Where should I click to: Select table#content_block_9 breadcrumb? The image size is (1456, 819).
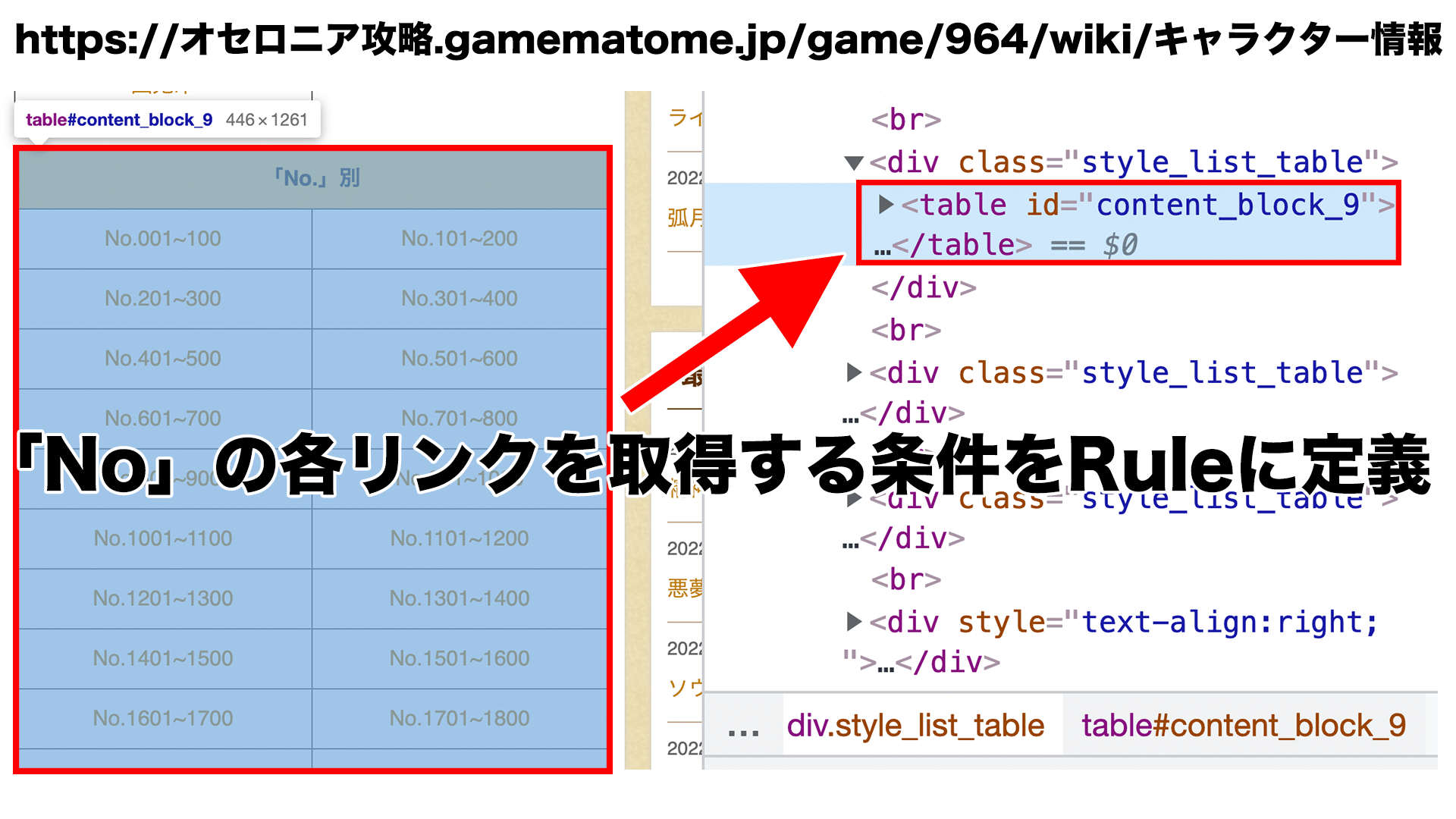click(1244, 726)
